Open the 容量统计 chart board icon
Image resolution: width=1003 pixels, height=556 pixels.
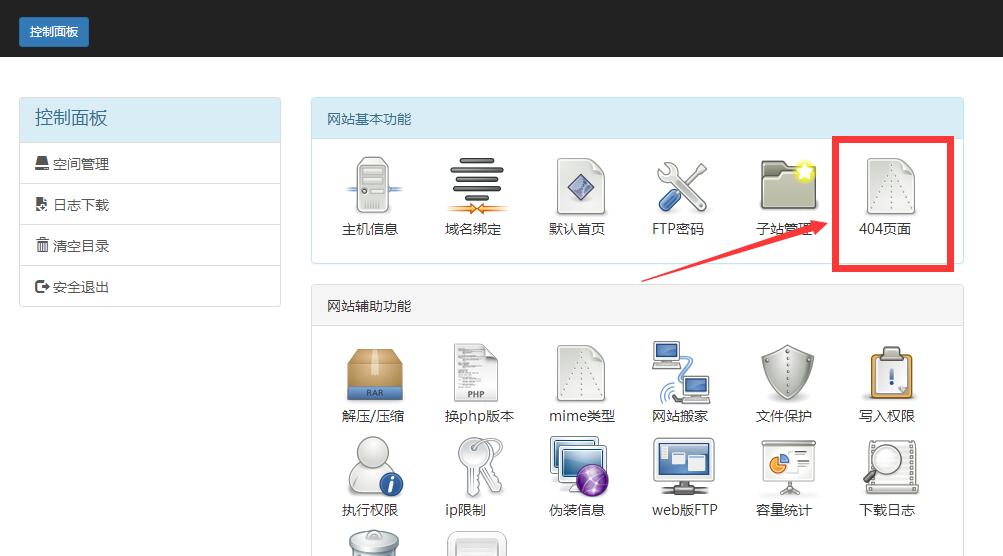(x=789, y=468)
